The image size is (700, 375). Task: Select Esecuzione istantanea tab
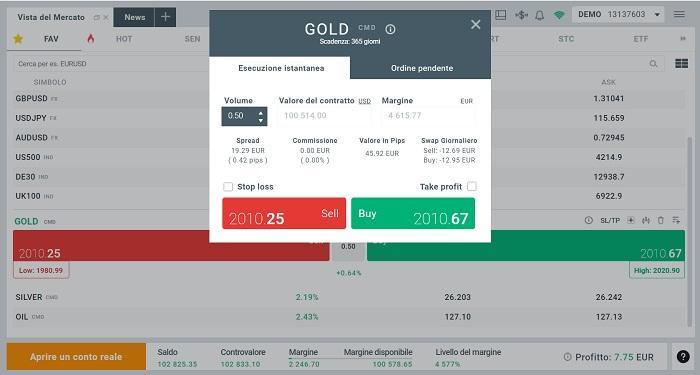pyautogui.click(x=280, y=68)
